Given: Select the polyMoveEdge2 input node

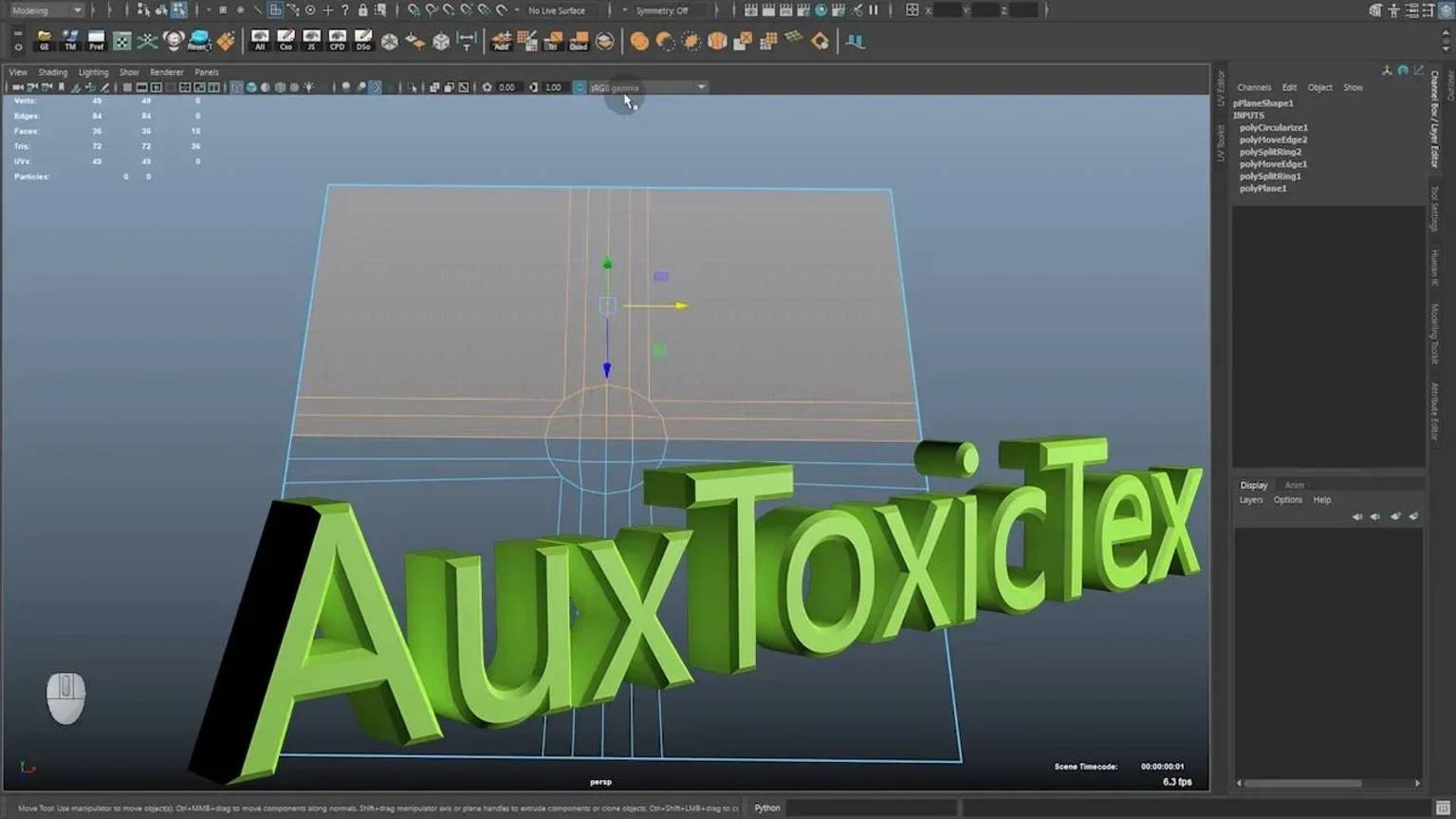Looking at the screenshot, I should coord(1273,140).
